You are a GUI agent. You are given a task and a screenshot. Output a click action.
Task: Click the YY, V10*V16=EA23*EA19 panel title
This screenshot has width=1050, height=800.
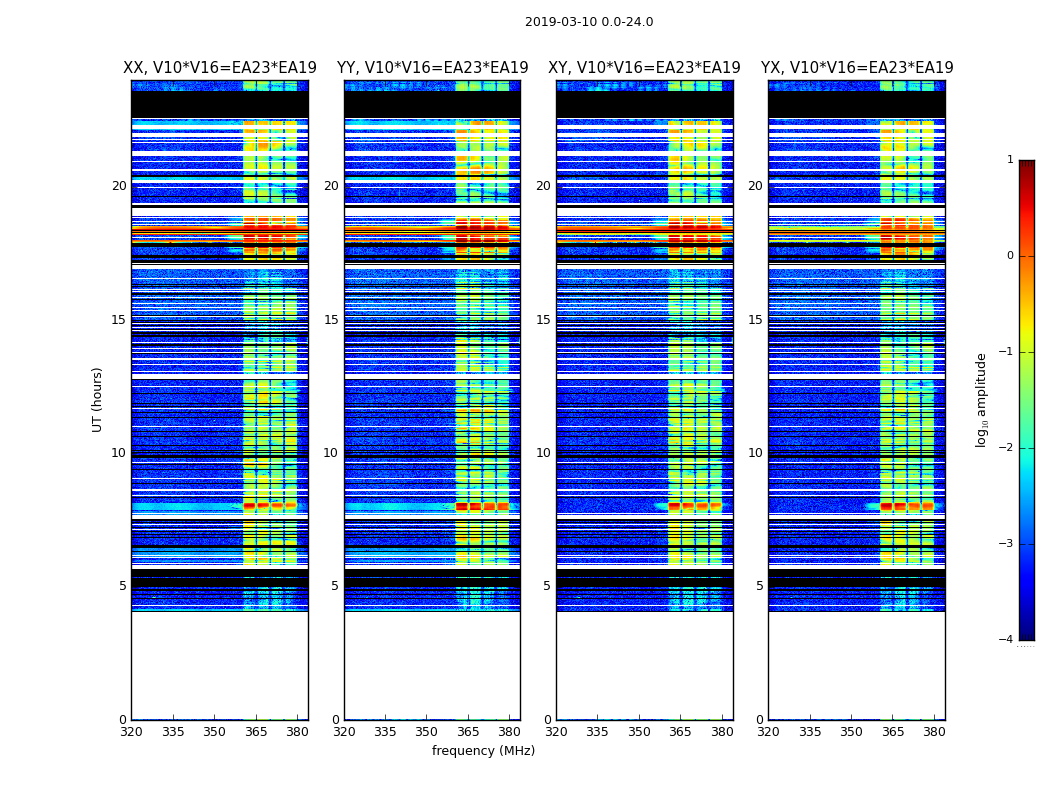[x=433, y=68]
